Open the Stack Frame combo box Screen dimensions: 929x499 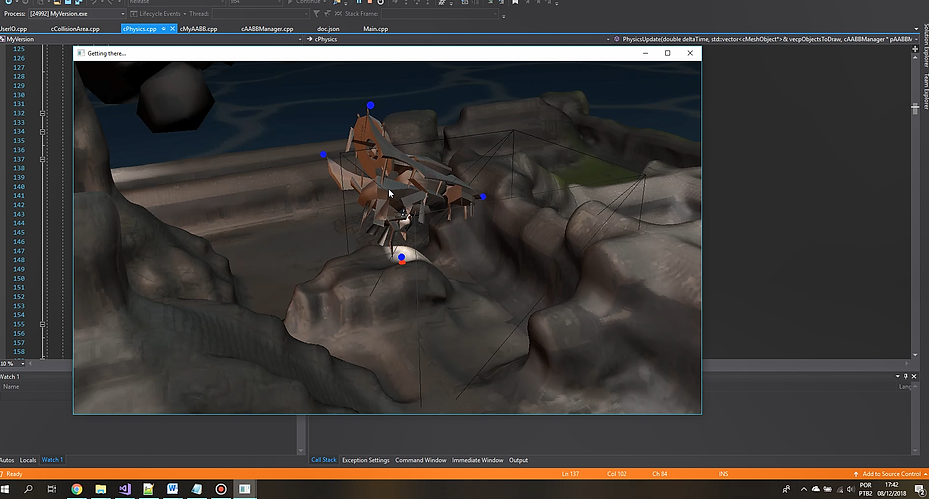coord(439,14)
